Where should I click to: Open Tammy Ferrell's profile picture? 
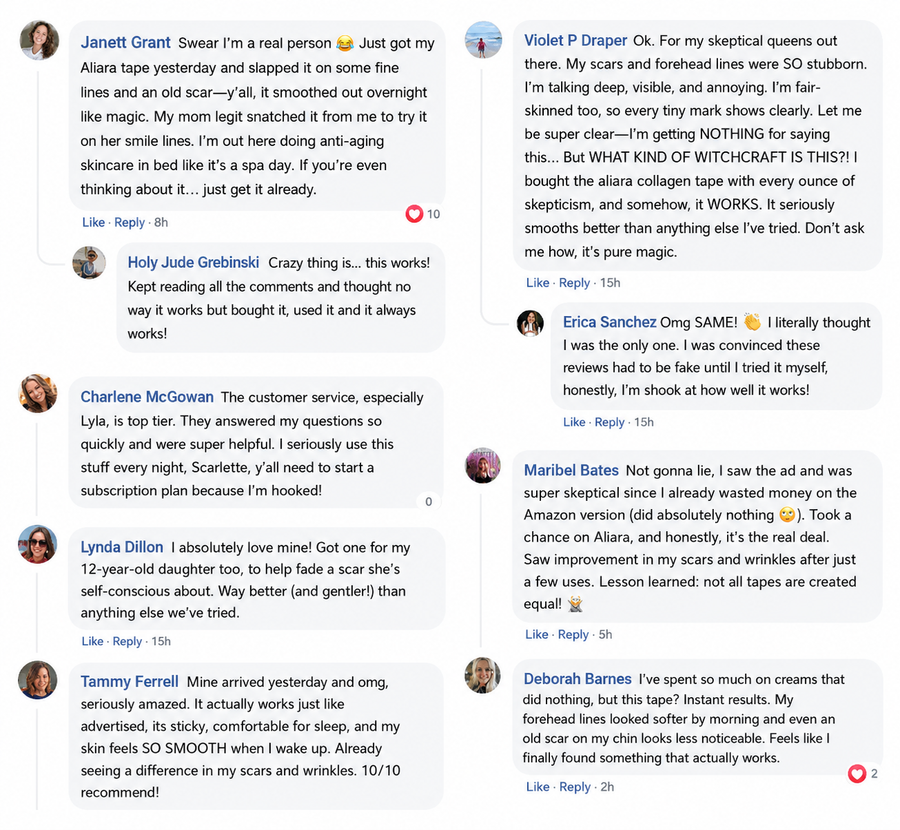pyautogui.click(x=38, y=680)
